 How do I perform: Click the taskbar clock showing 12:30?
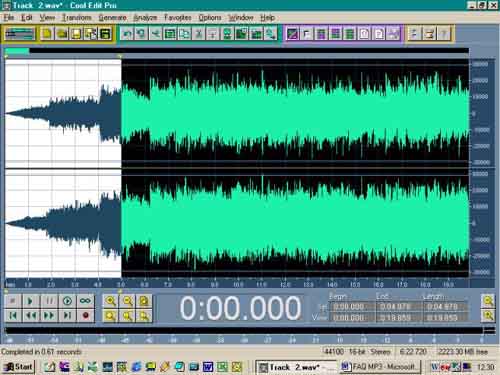[x=485, y=367]
